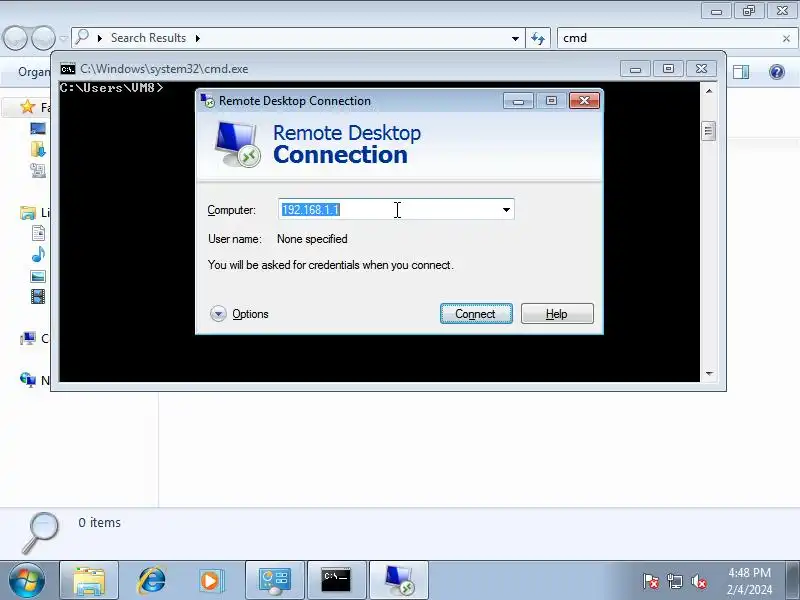This screenshot has height=600, width=800.
Task: Open the Videos library icon
Action: pos(38,296)
